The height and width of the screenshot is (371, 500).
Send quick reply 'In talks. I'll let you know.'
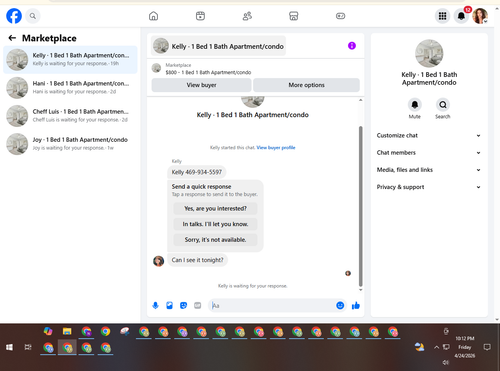pyautogui.click(x=215, y=224)
